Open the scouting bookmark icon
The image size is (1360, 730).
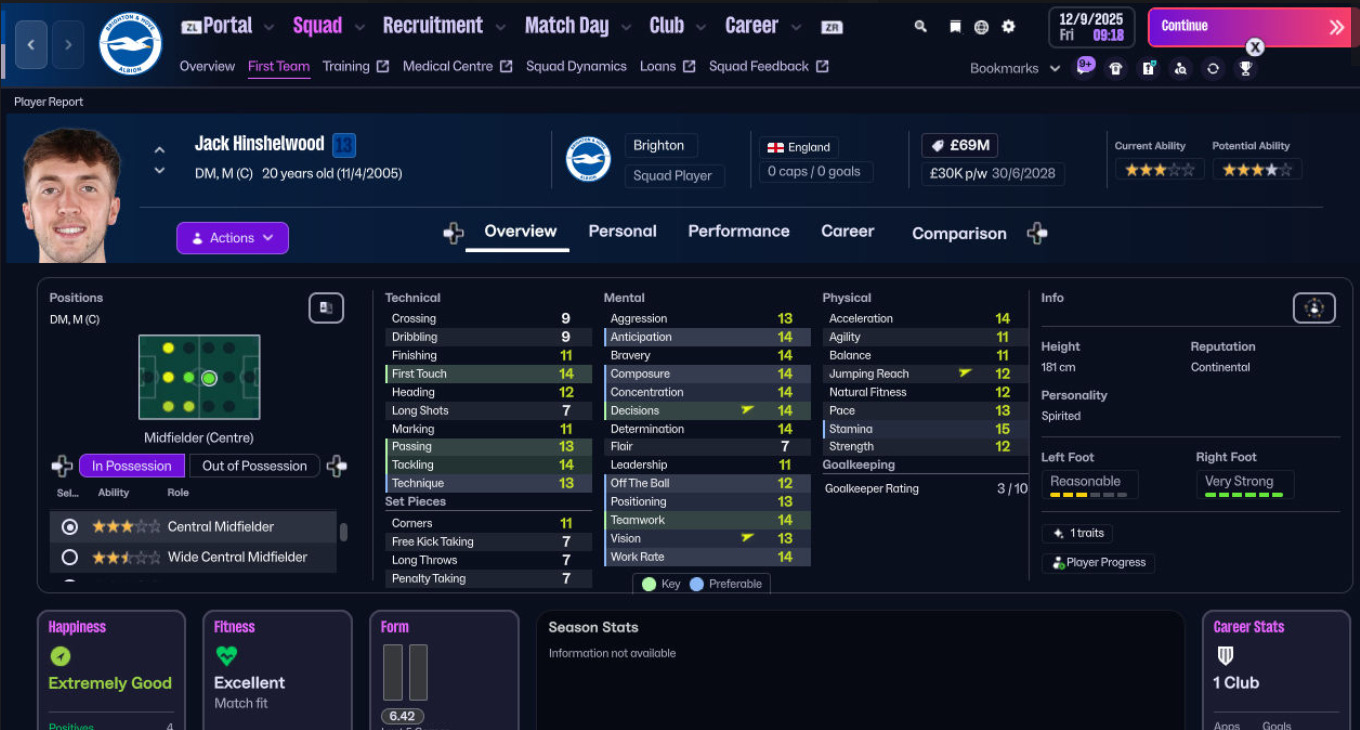pyautogui.click(x=1181, y=69)
